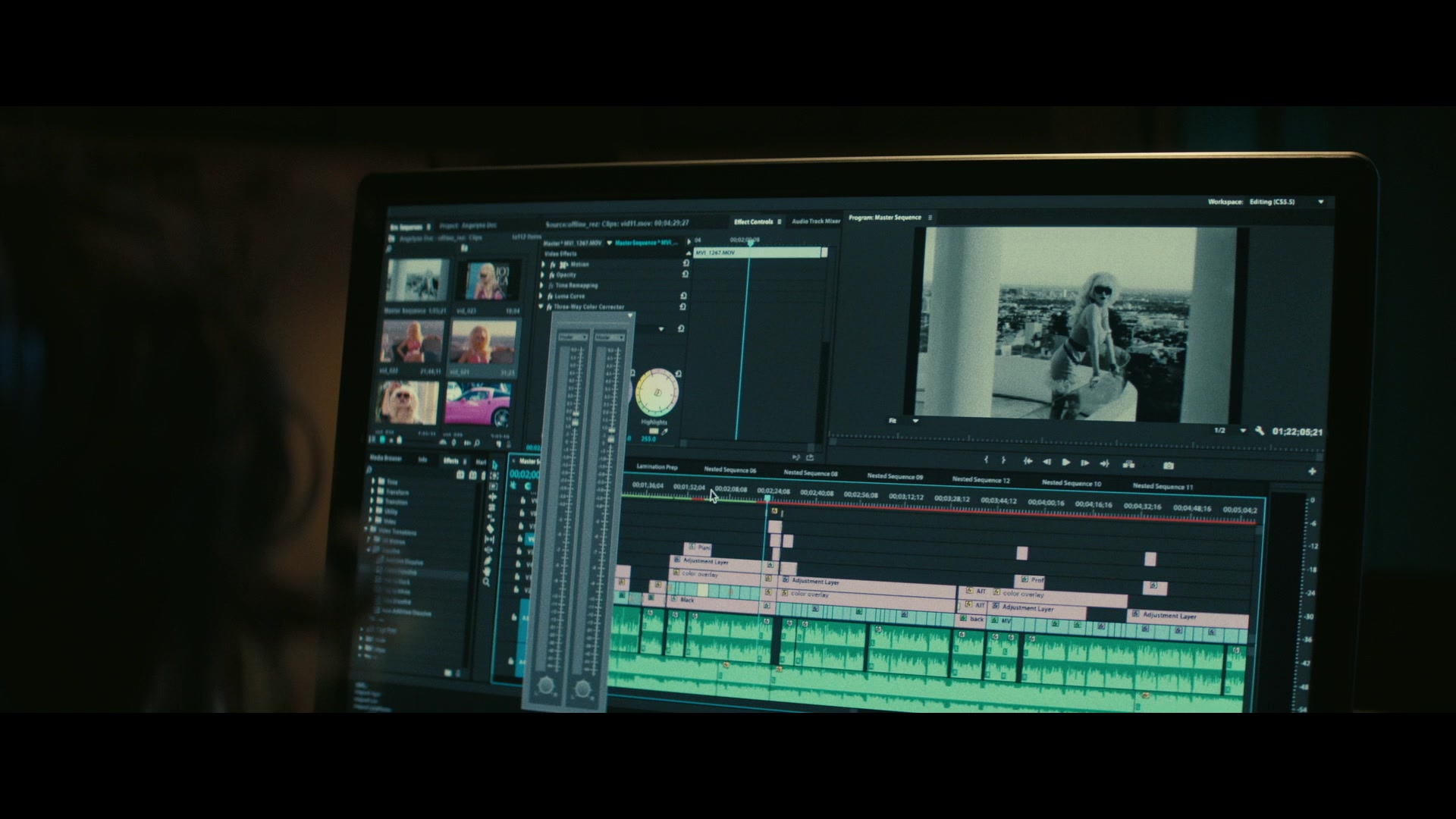Mark In point in Program monitor

[986, 460]
